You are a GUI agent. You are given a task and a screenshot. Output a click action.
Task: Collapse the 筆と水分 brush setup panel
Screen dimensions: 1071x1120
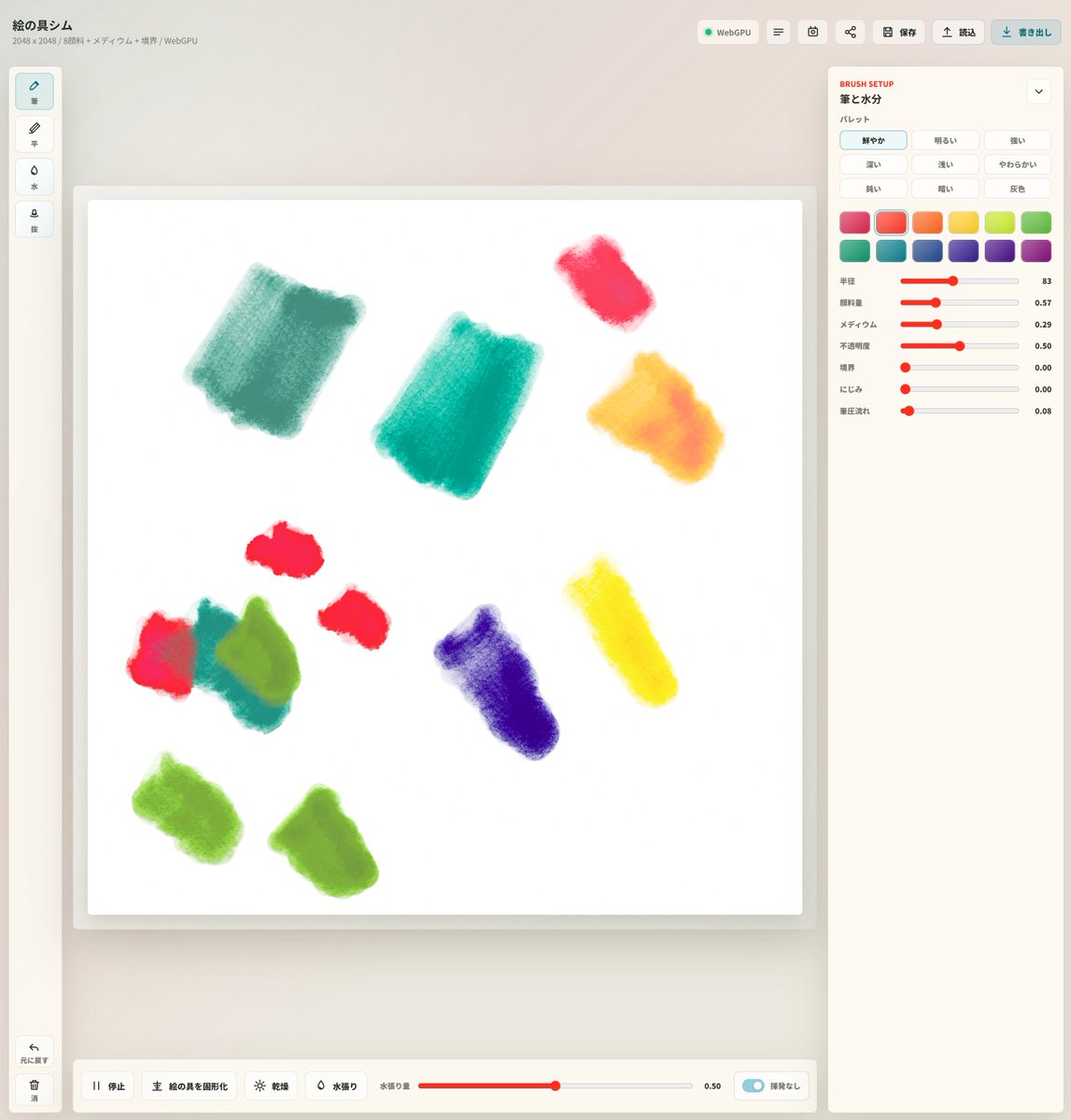(x=1038, y=91)
